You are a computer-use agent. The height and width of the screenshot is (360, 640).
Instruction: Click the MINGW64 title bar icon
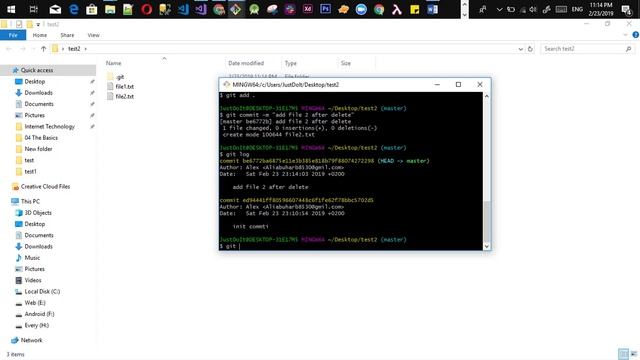pos(226,84)
